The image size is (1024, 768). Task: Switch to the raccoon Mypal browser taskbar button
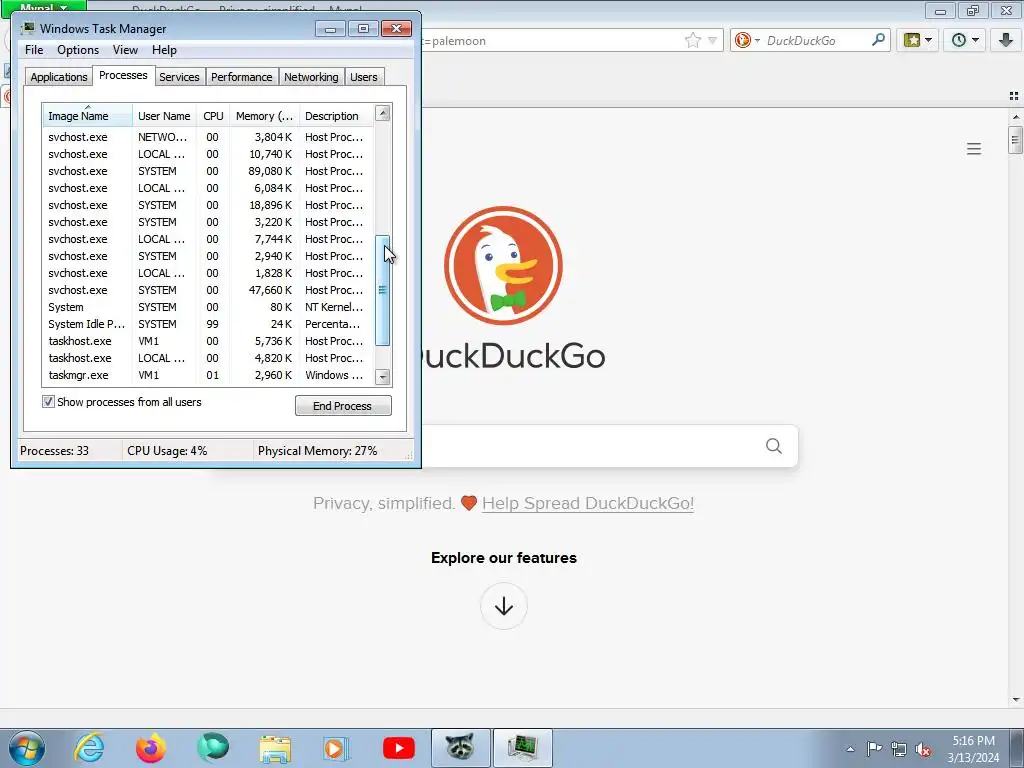pos(460,748)
